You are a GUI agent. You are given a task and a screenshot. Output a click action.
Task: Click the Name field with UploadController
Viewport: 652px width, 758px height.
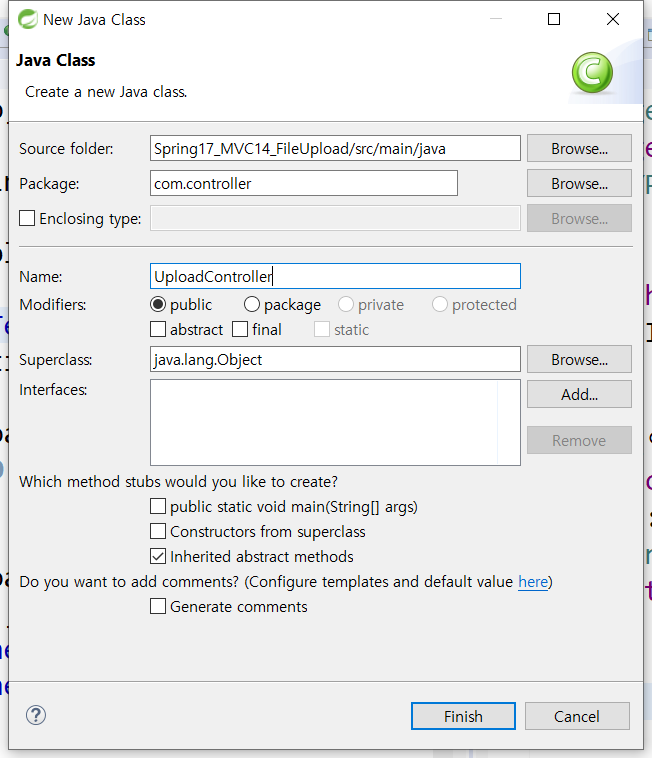(x=335, y=276)
